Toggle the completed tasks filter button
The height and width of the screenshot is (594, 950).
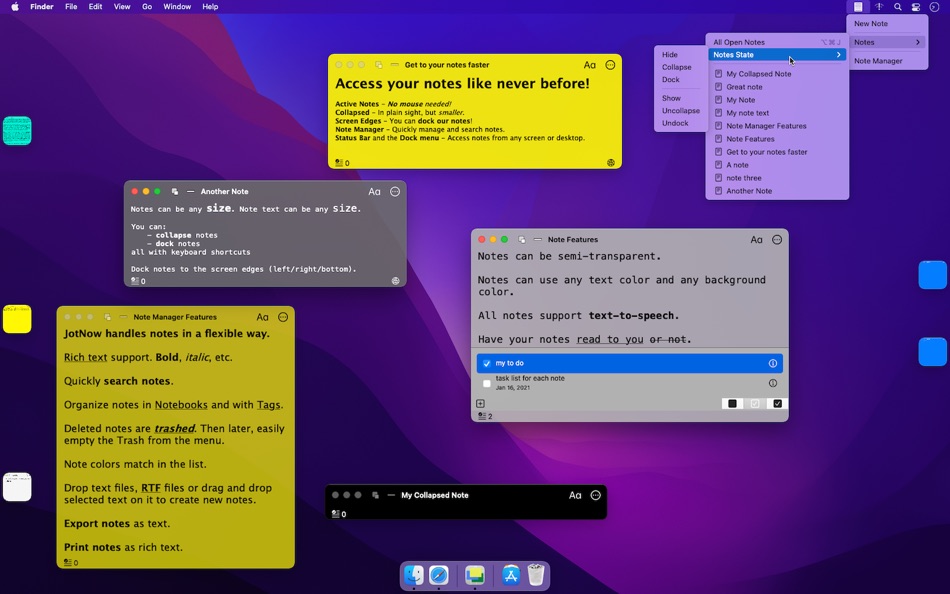point(777,404)
